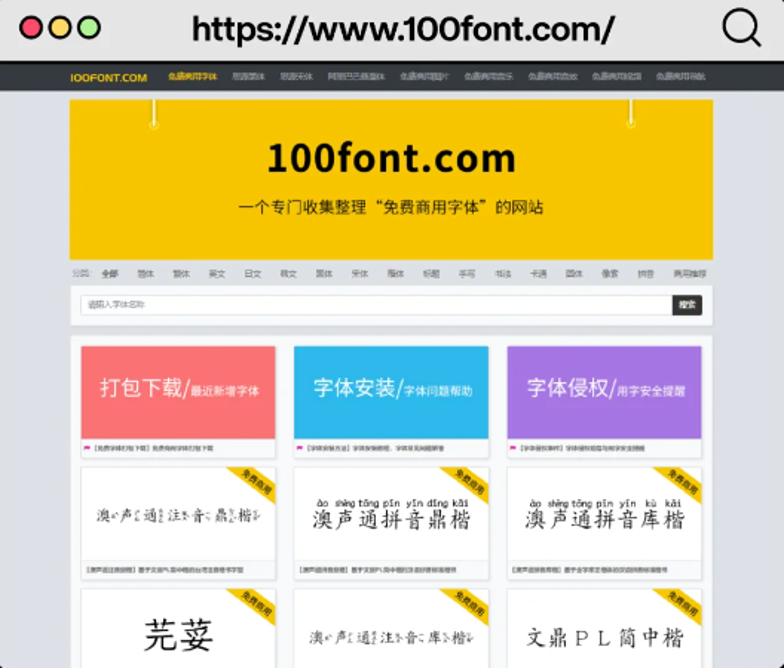Filter fonts by 韩文 category

click(x=288, y=274)
